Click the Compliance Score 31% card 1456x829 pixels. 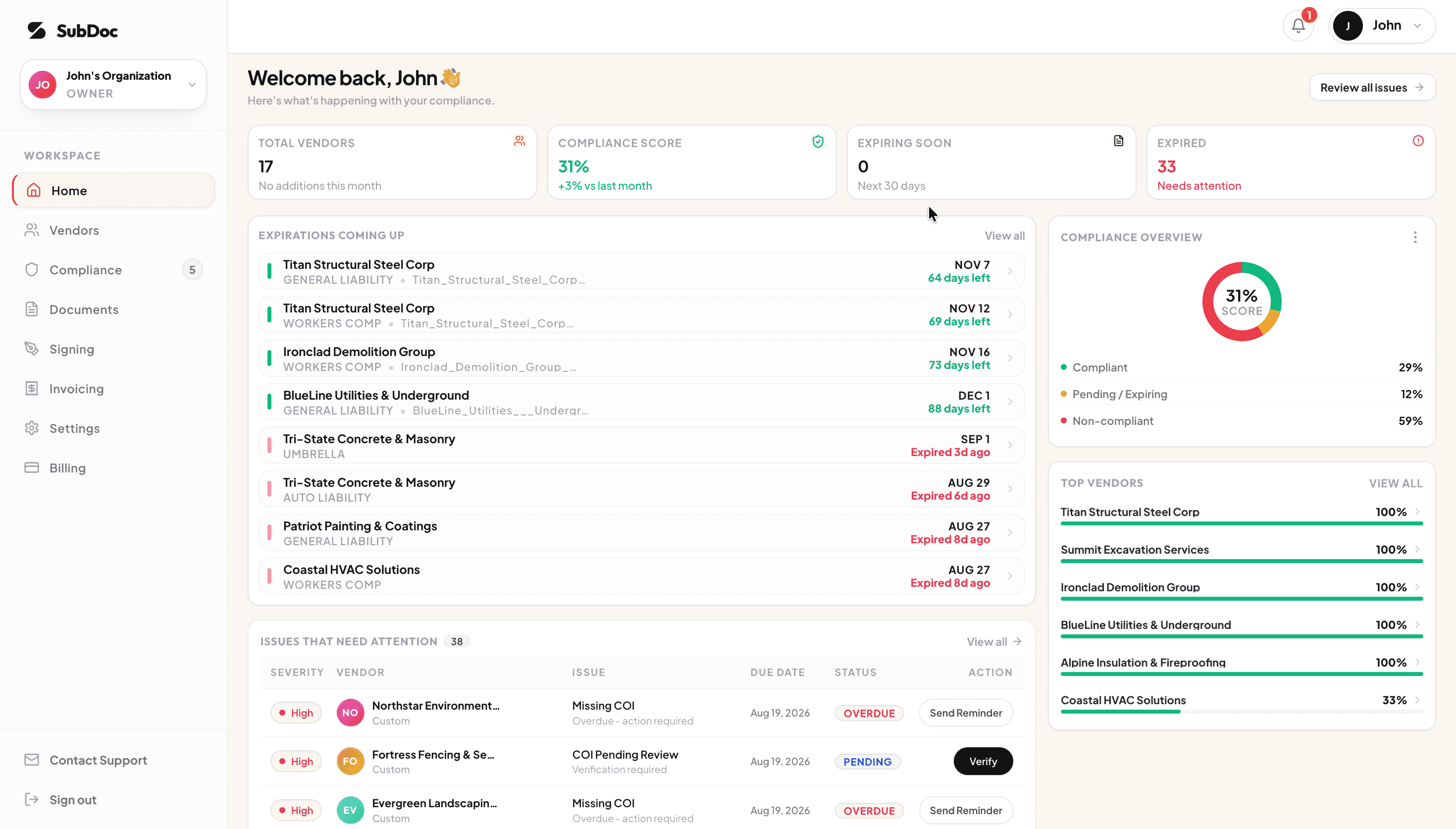(x=691, y=162)
